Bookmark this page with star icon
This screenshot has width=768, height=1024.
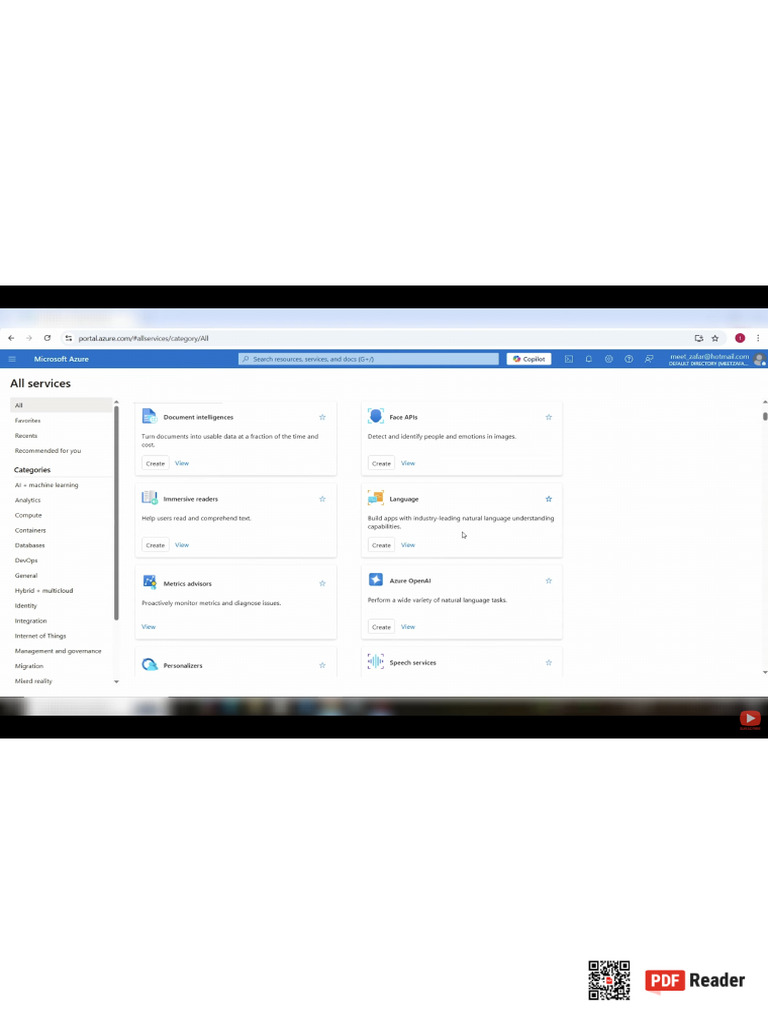coord(715,338)
